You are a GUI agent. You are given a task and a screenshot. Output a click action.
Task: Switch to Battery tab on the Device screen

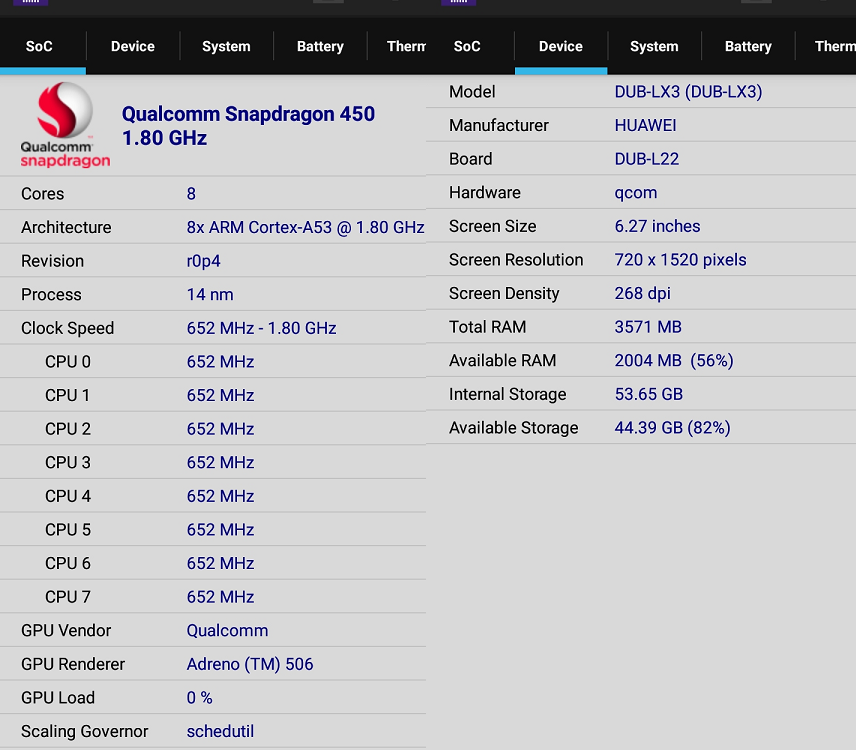pyautogui.click(x=748, y=46)
